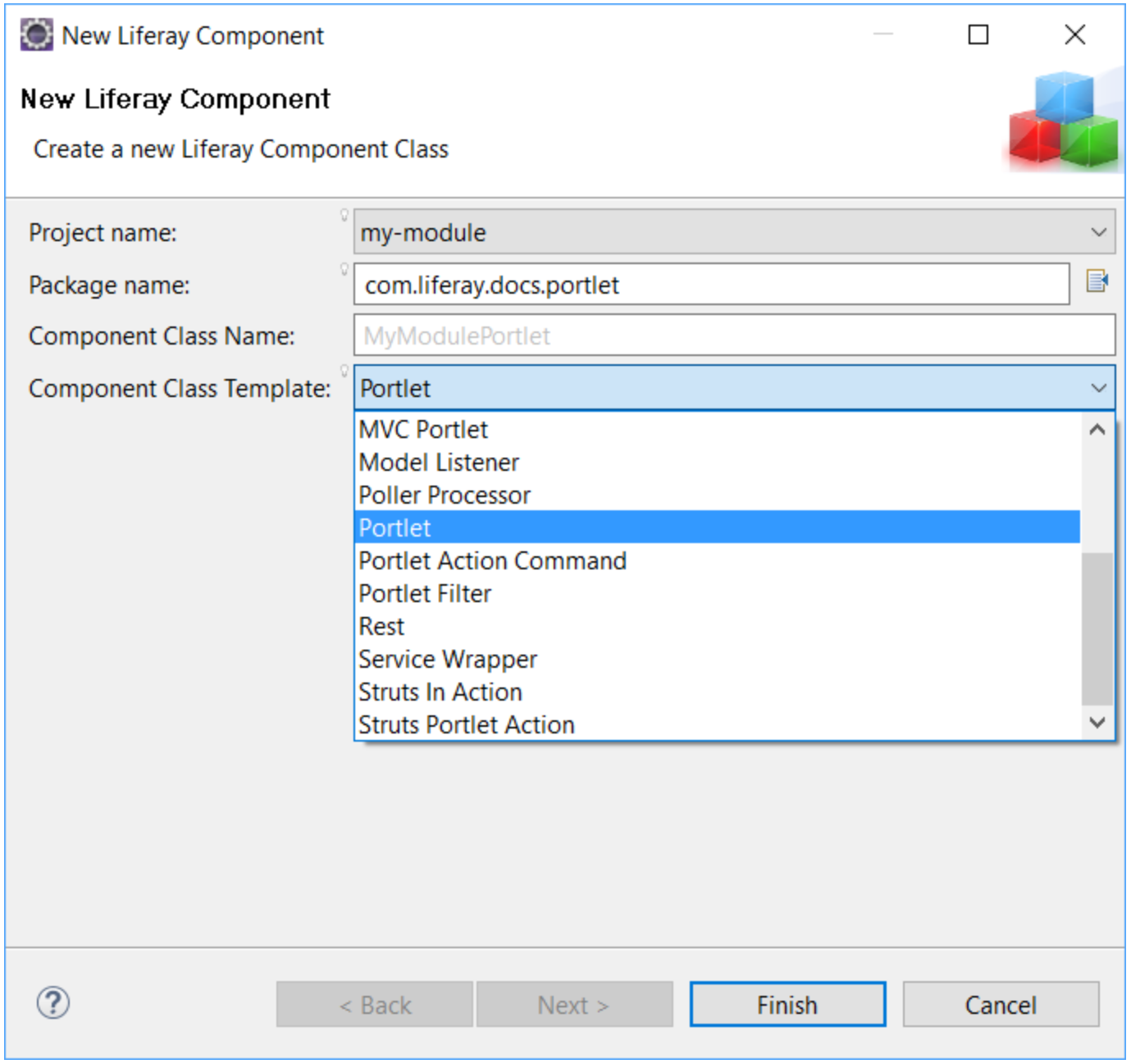
Task: Close the New Liferay Component dialog
Action: click(x=1074, y=34)
